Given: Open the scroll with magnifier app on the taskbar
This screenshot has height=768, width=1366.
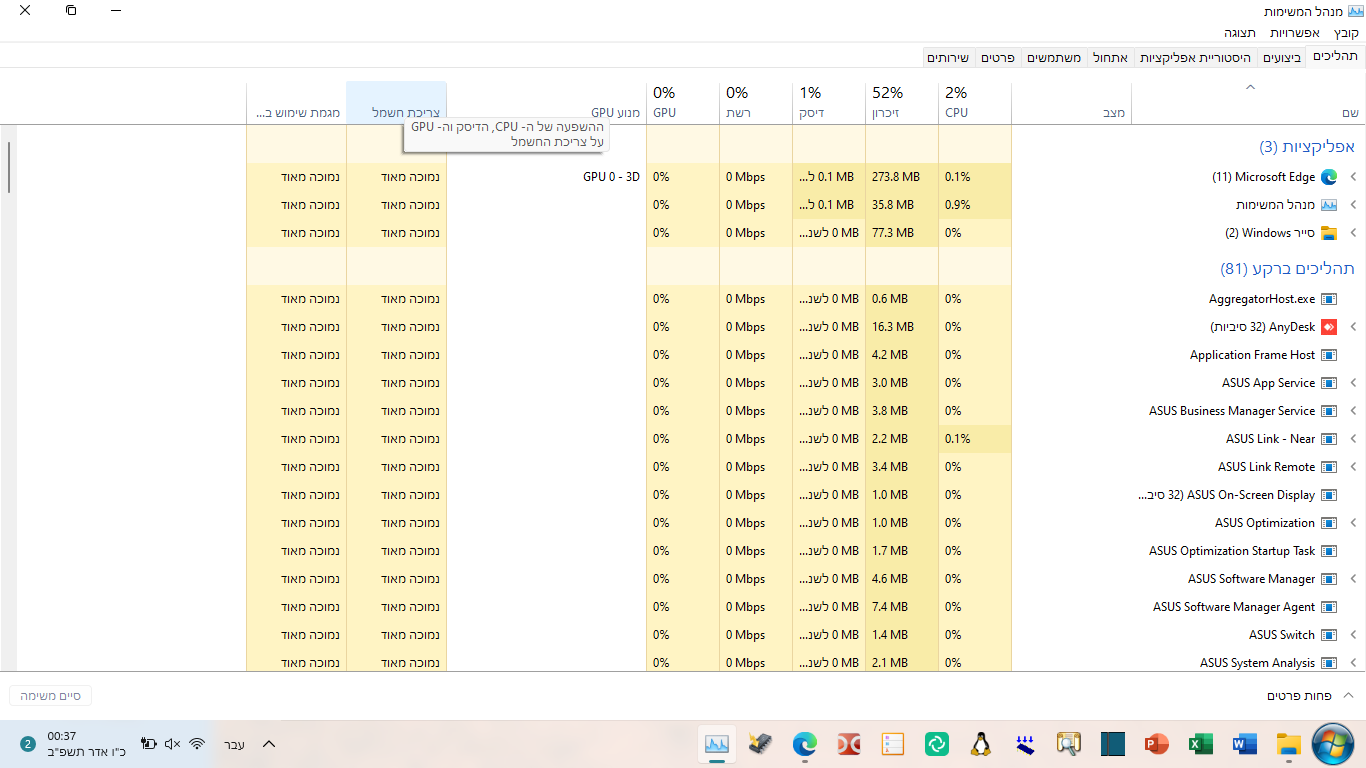Looking at the screenshot, I should click(1069, 744).
